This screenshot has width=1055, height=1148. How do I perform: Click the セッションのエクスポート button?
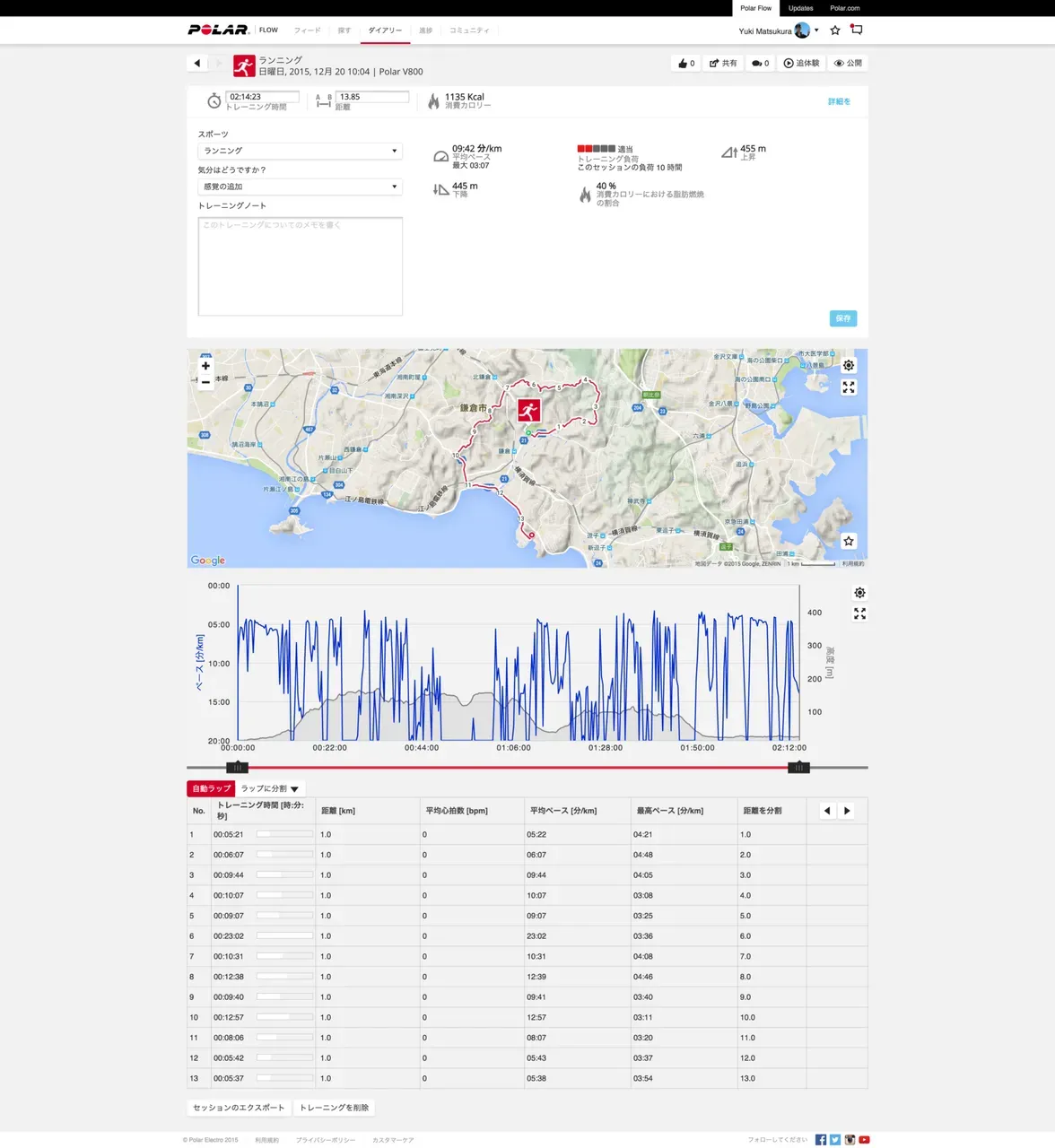[x=239, y=1107]
